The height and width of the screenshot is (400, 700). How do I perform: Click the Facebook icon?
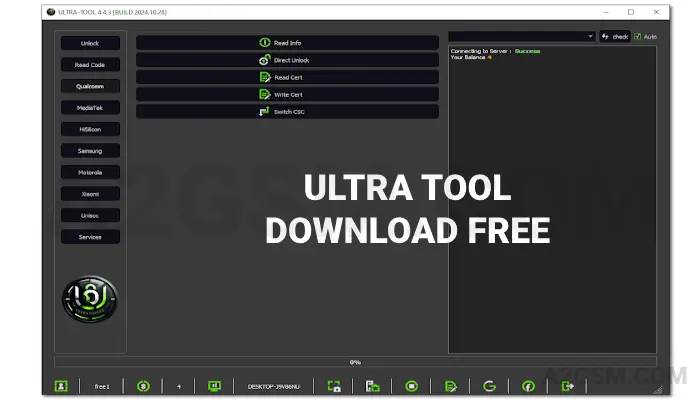coord(529,386)
